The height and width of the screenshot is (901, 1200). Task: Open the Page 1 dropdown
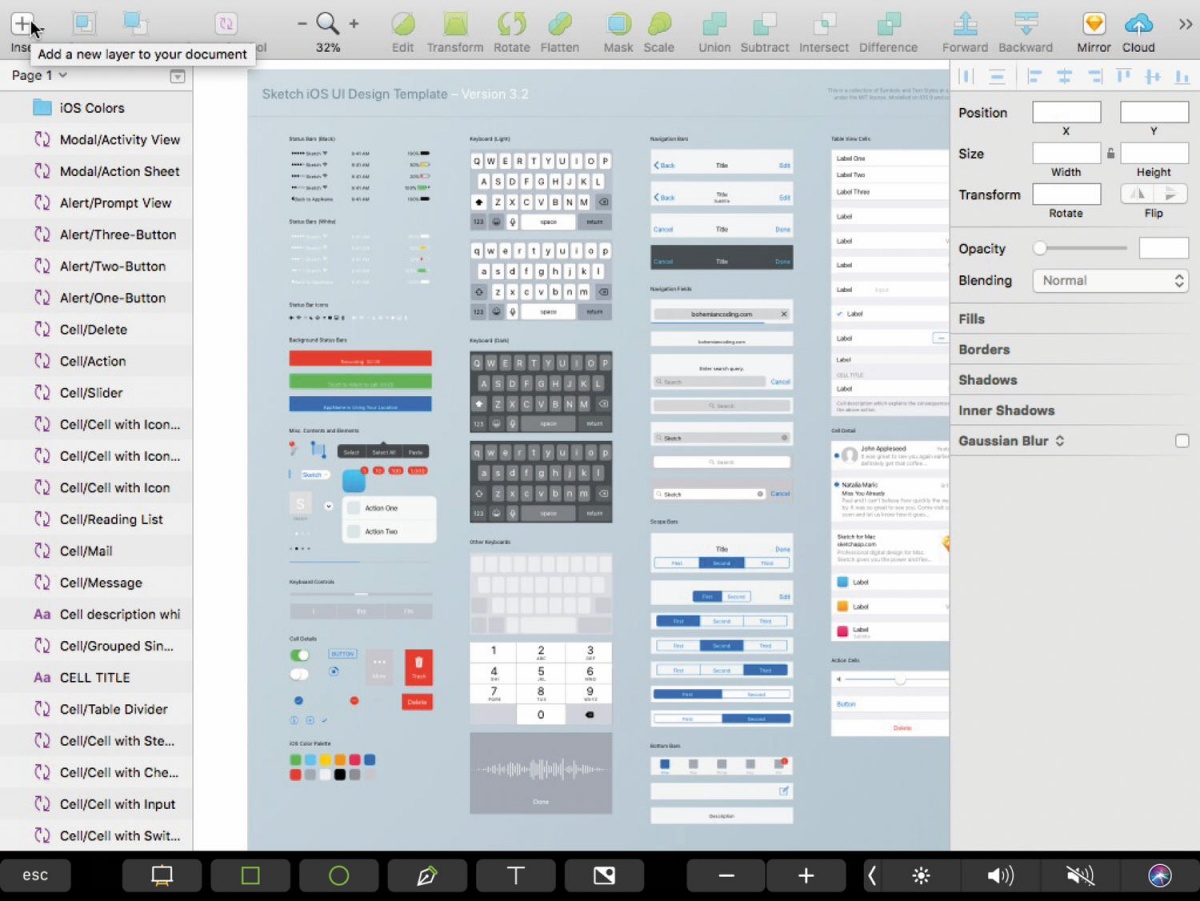click(40, 75)
